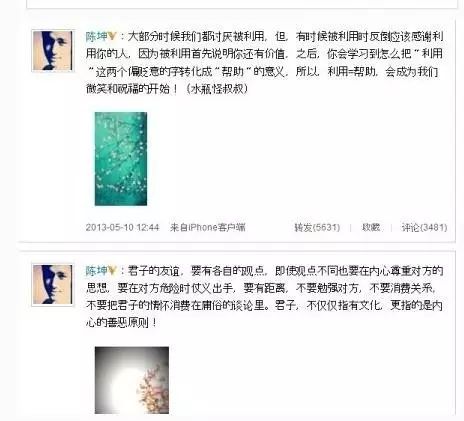Click the separator between 转发 and 收藏
This screenshot has width=464, height=421.
[x=351, y=227]
